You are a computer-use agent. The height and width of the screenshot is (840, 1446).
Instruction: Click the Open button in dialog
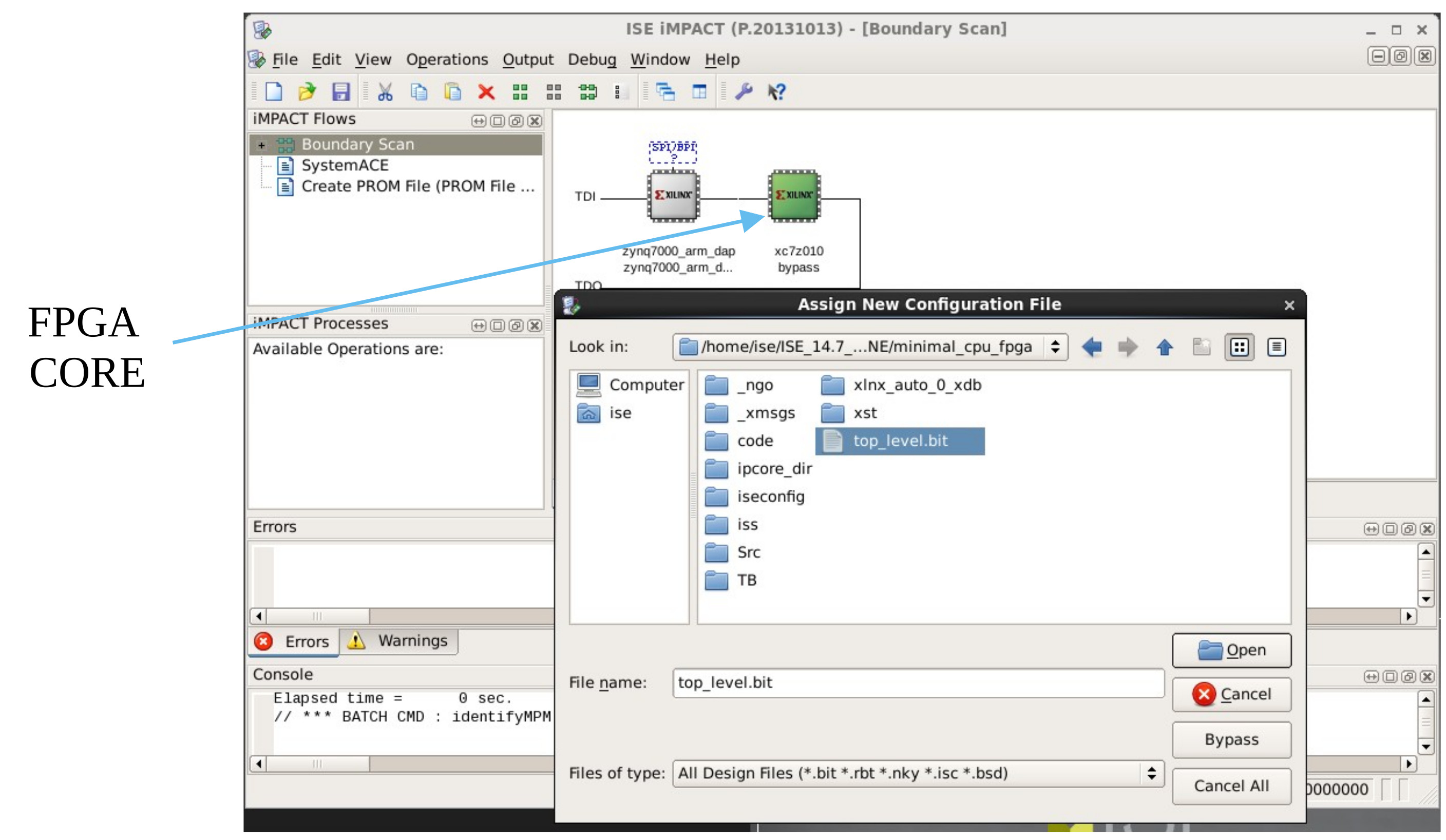[x=1232, y=651]
